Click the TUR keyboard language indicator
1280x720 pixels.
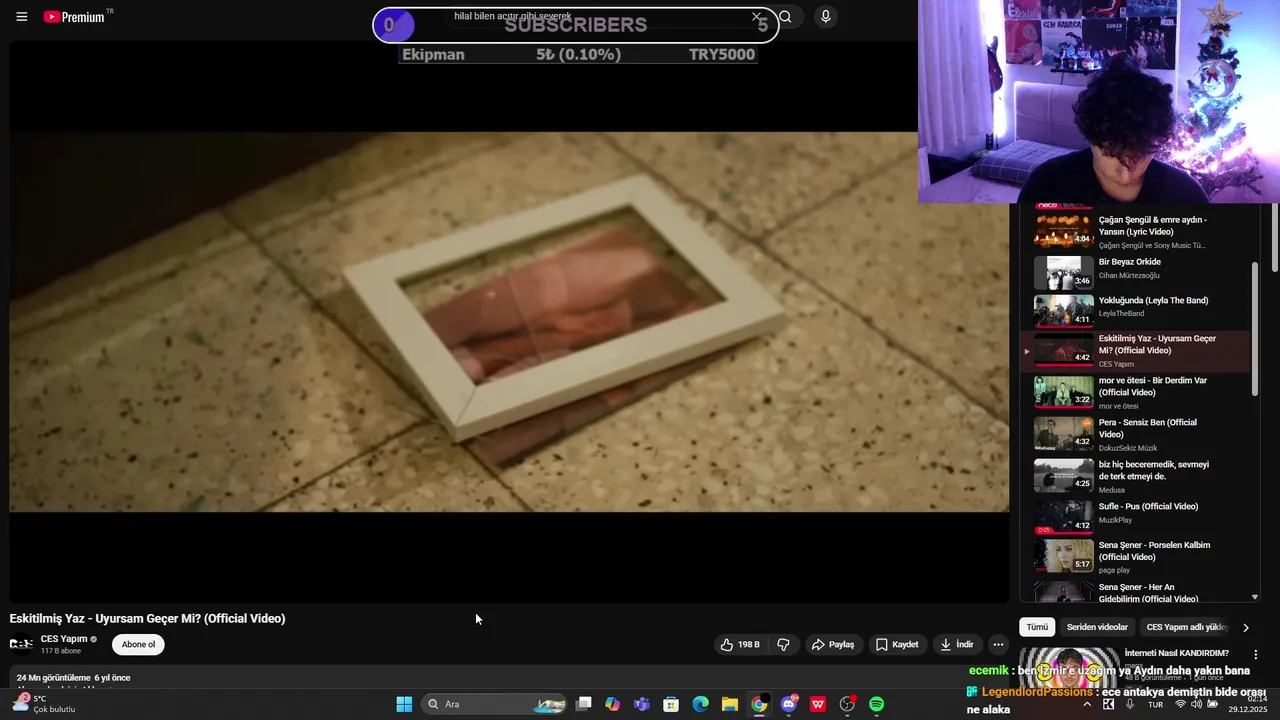tap(1155, 705)
